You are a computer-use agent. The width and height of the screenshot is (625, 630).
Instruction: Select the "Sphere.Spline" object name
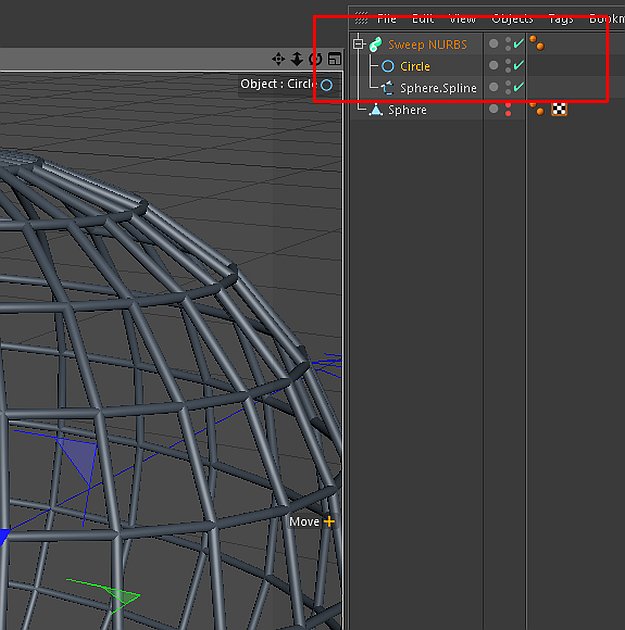click(438, 88)
